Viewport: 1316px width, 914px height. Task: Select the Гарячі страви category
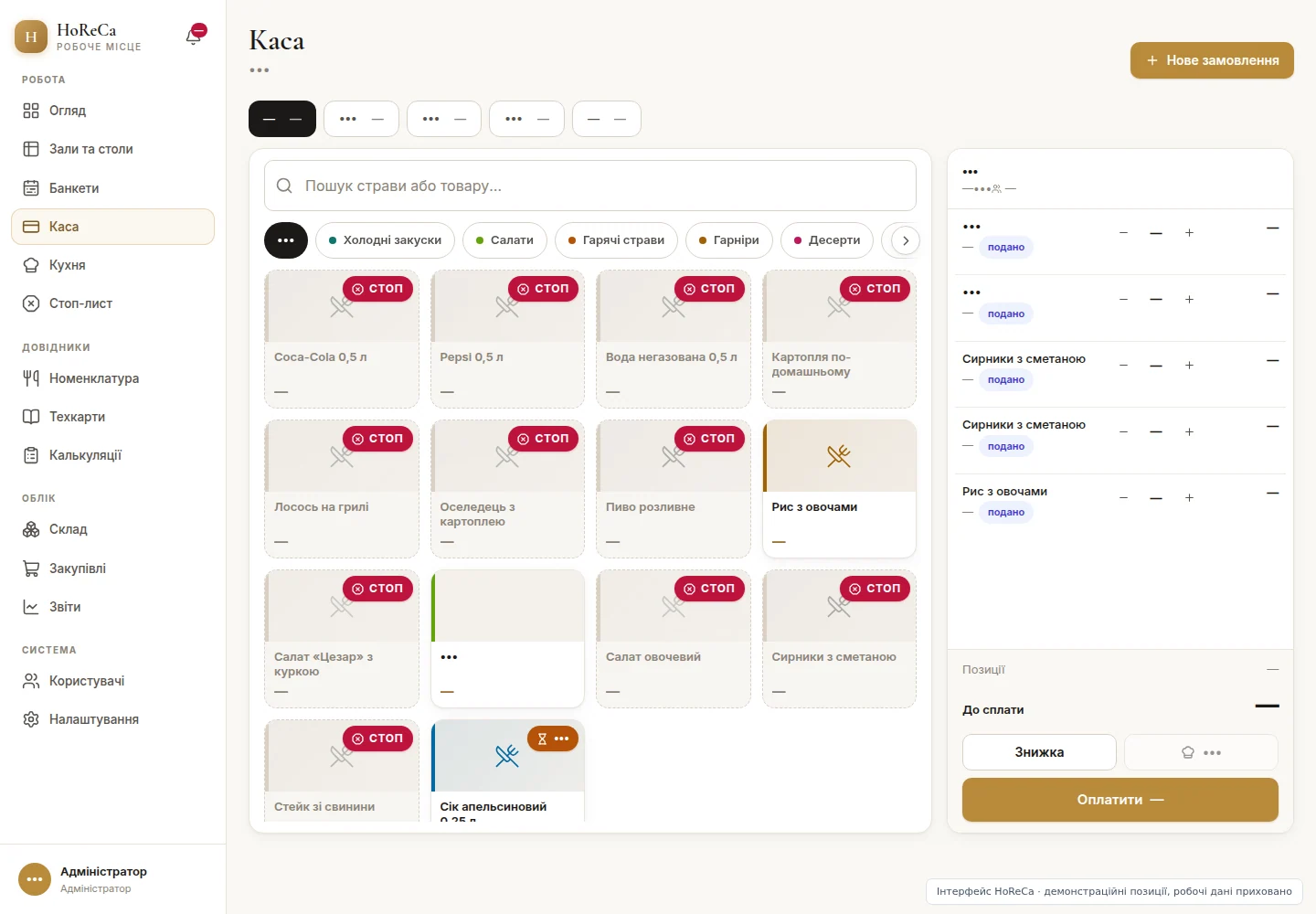point(616,240)
